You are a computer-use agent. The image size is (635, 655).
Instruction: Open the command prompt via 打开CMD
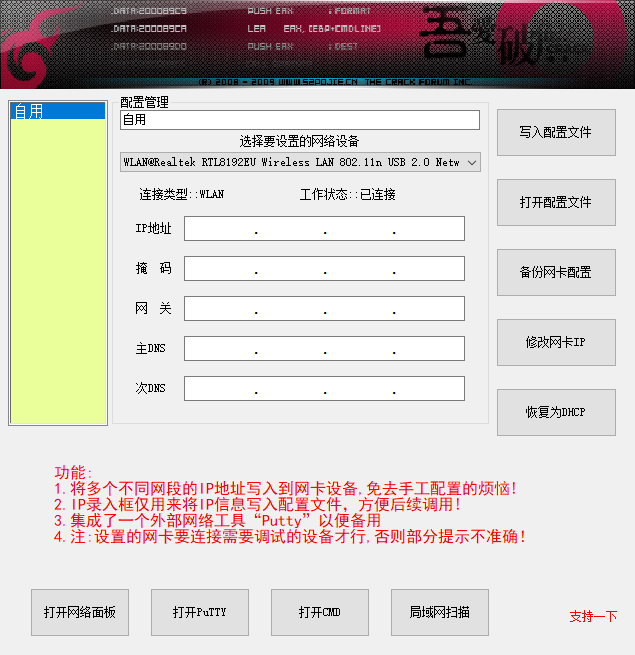[x=319, y=612]
